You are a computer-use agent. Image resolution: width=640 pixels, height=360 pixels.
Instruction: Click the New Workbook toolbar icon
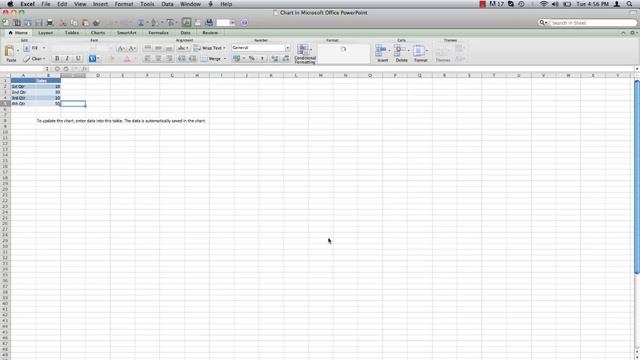pos(6,22)
